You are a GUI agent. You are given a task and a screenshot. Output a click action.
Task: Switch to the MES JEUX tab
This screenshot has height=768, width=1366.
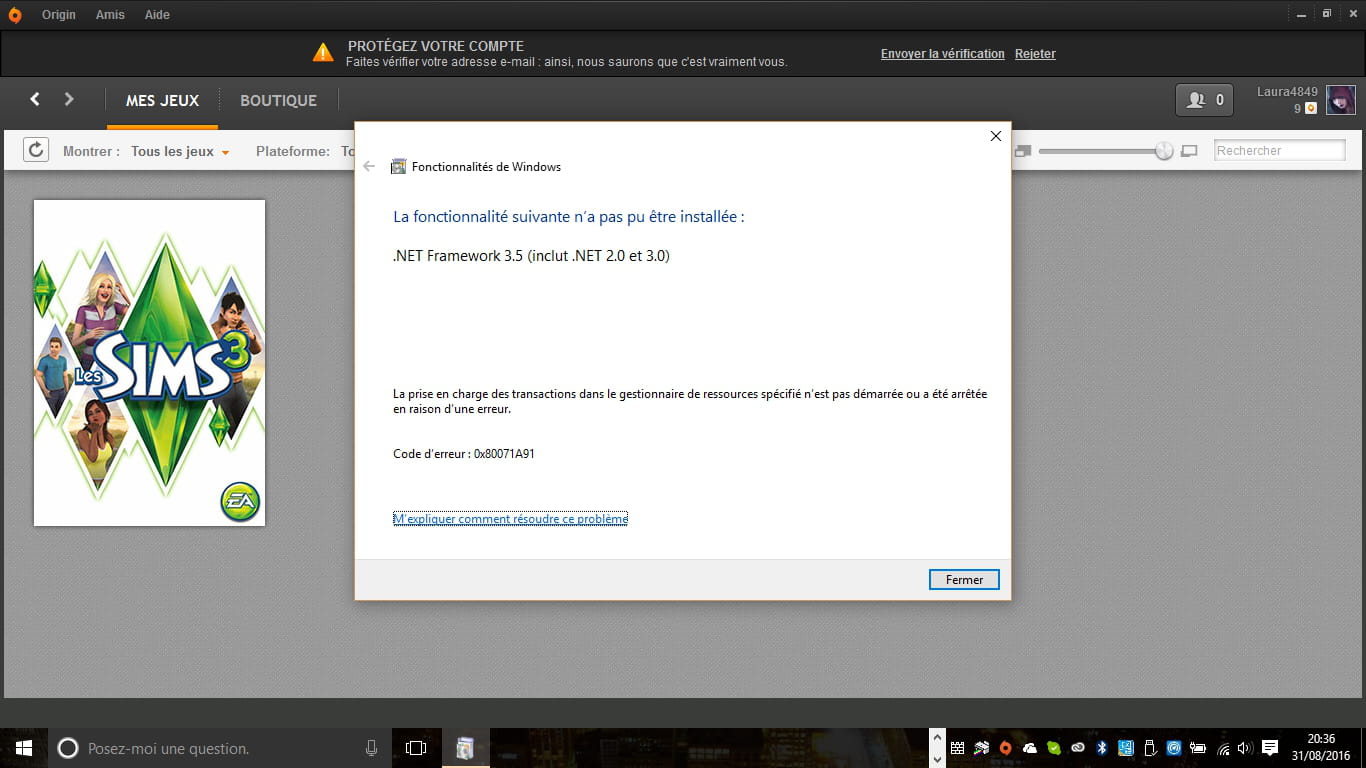click(162, 101)
